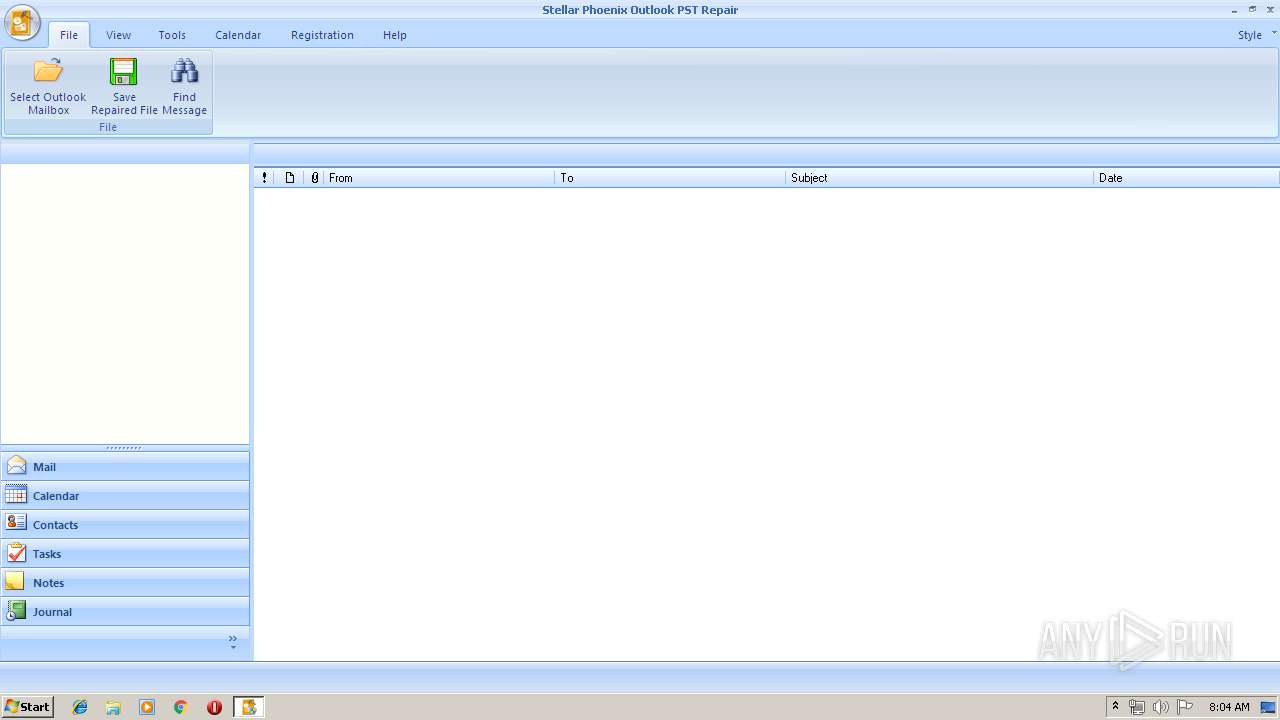The image size is (1280, 720).
Task: Open Action Center flag icon
Action: click(1185, 707)
